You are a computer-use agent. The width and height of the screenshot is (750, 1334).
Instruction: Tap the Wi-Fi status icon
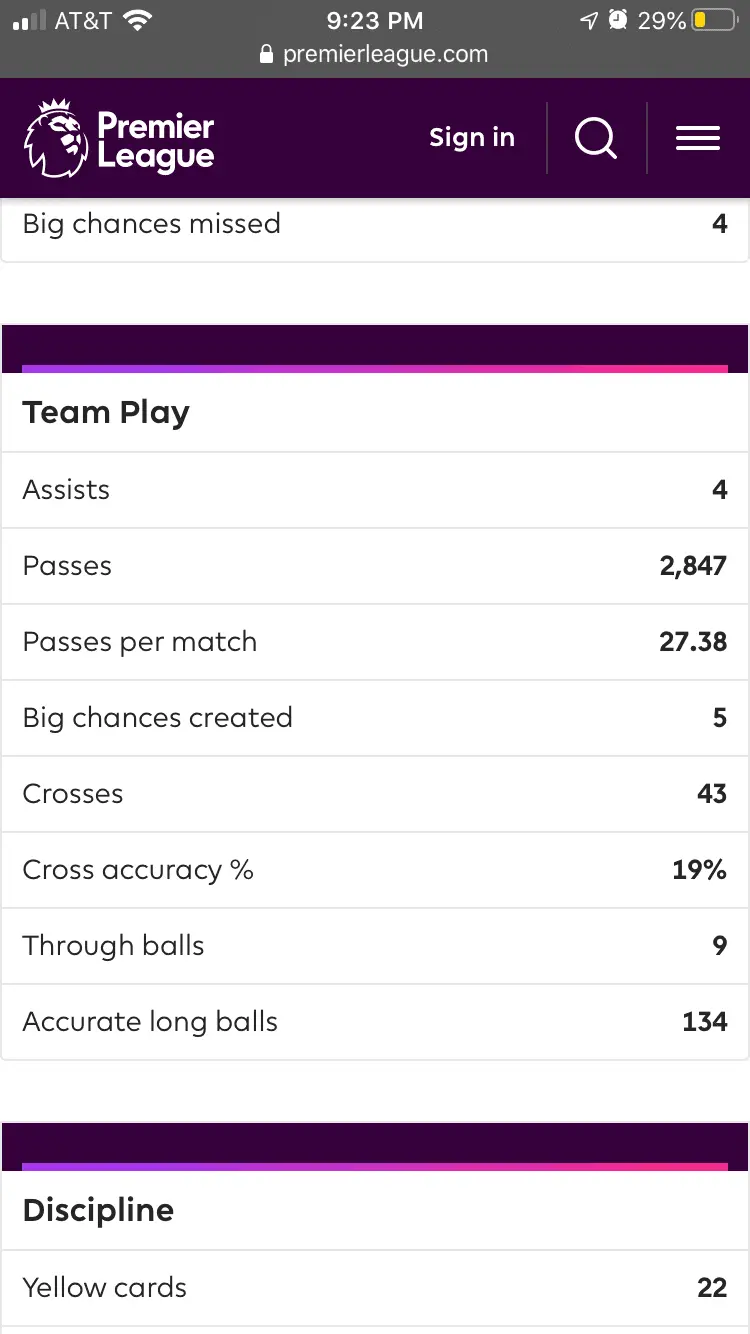[137, 20]
